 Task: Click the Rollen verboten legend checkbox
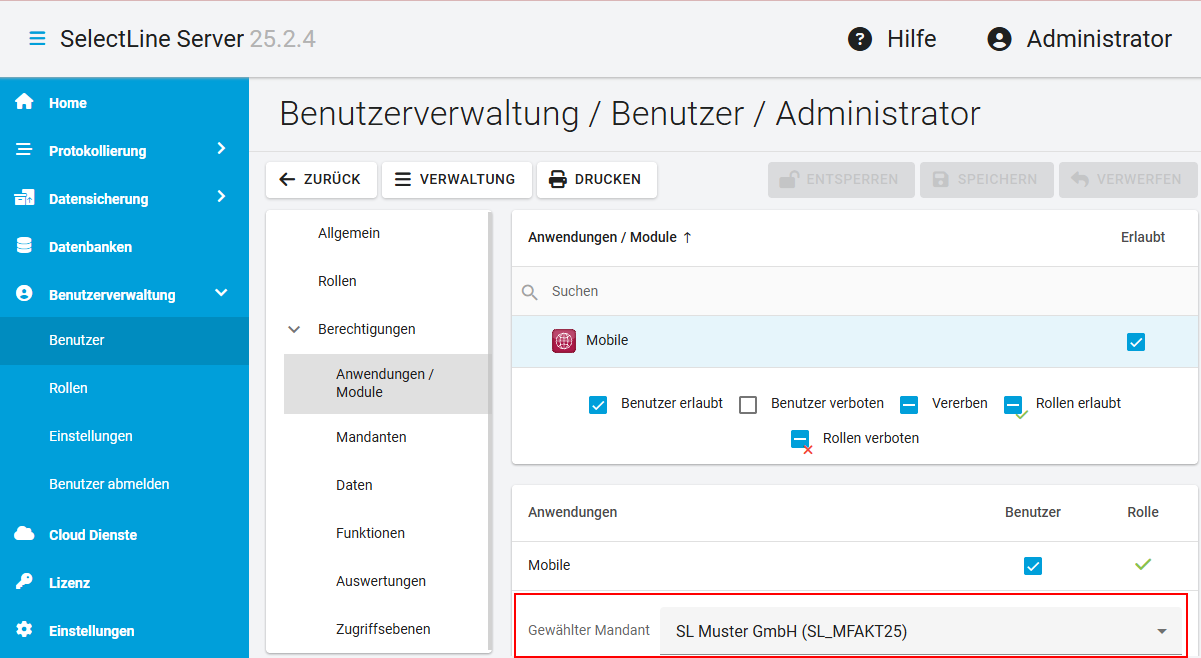(800, 439)
